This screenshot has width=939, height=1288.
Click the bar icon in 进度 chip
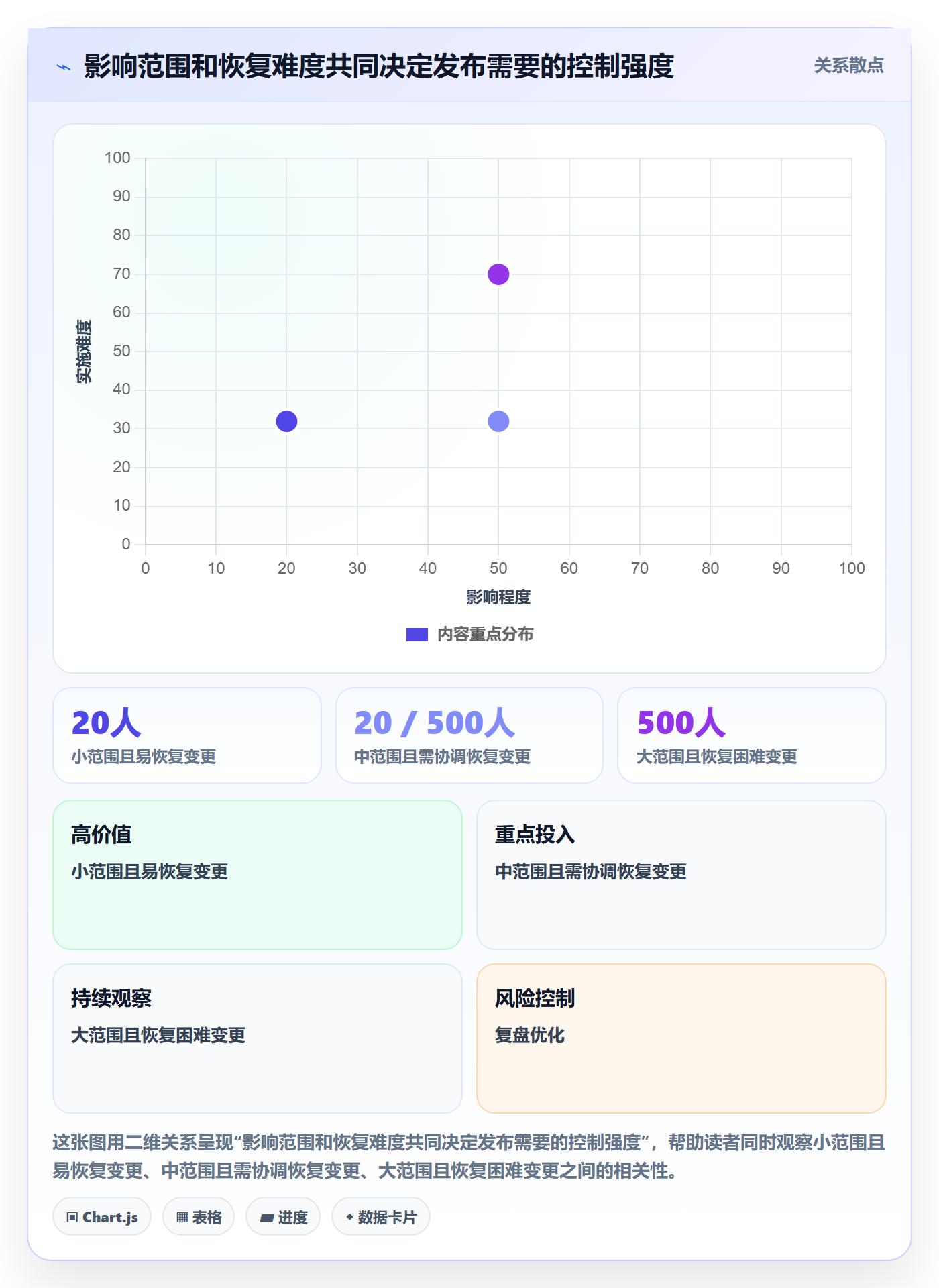tap(267, 1218)
